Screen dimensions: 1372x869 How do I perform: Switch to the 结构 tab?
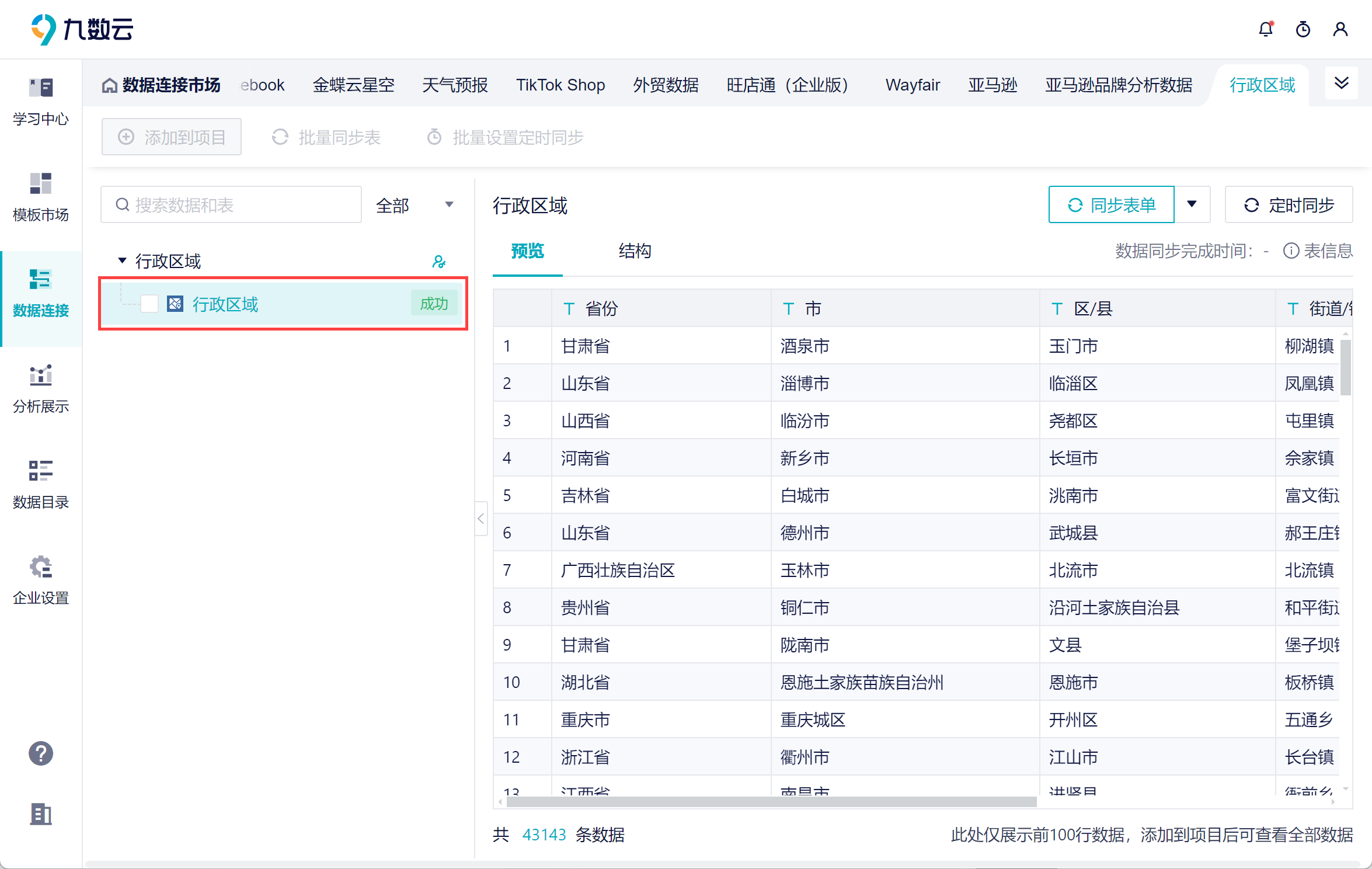click(635, 251)
